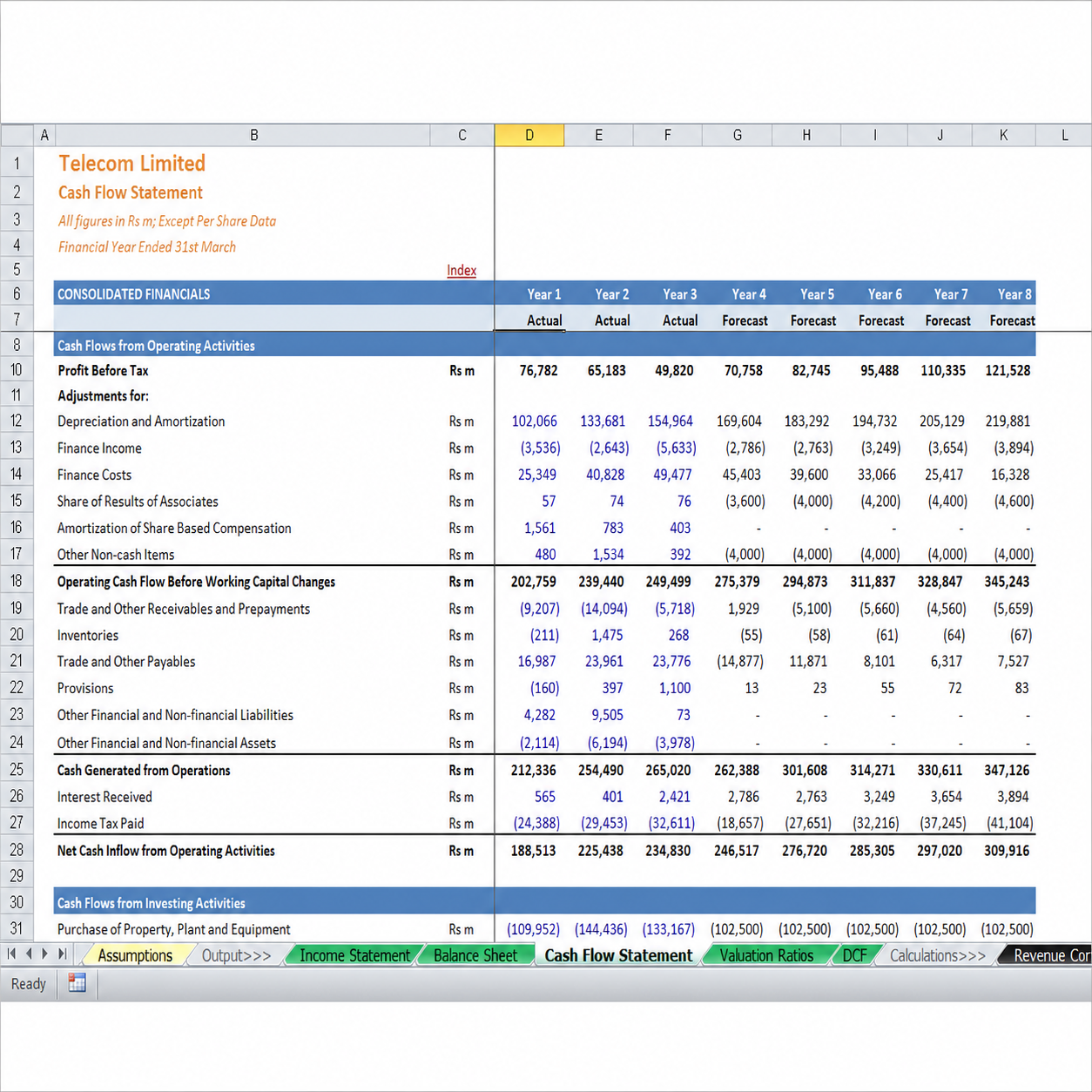Open the Calculations>>> sheet tab
Image resolution: width=1092 pixels, height=1092 pixels.
click(x=938, y=955)
